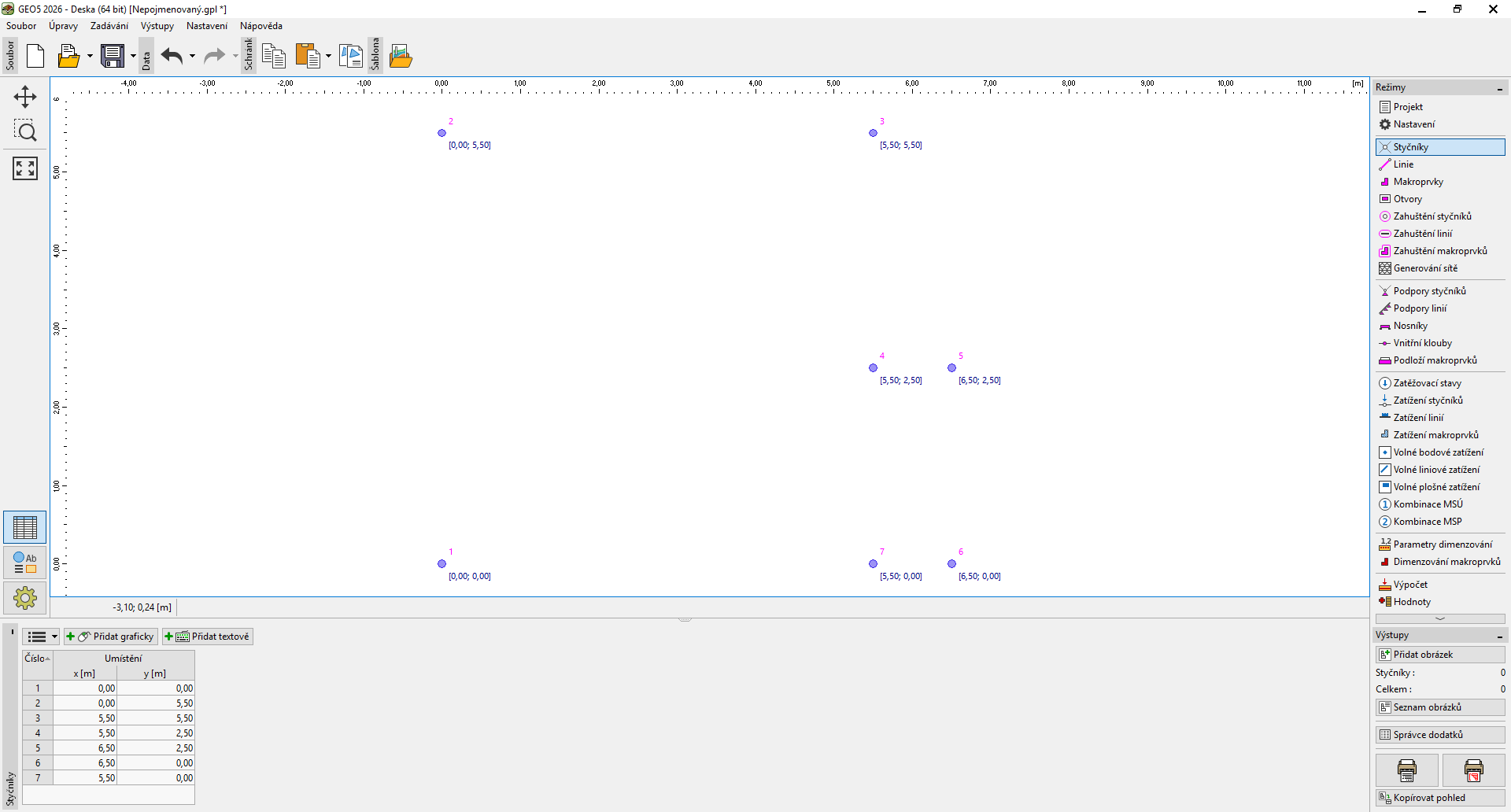Screen dimensions: 1511x812
Task: Click the print icon in Výstupy
Action: pos(1406,770)
